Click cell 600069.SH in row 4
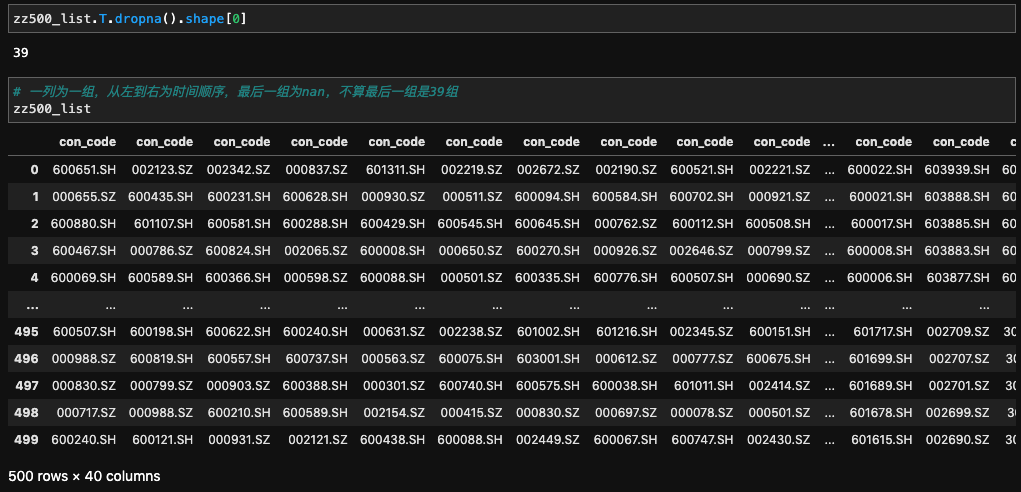Screen dimensions: 1021x492 tap(84, 277)
